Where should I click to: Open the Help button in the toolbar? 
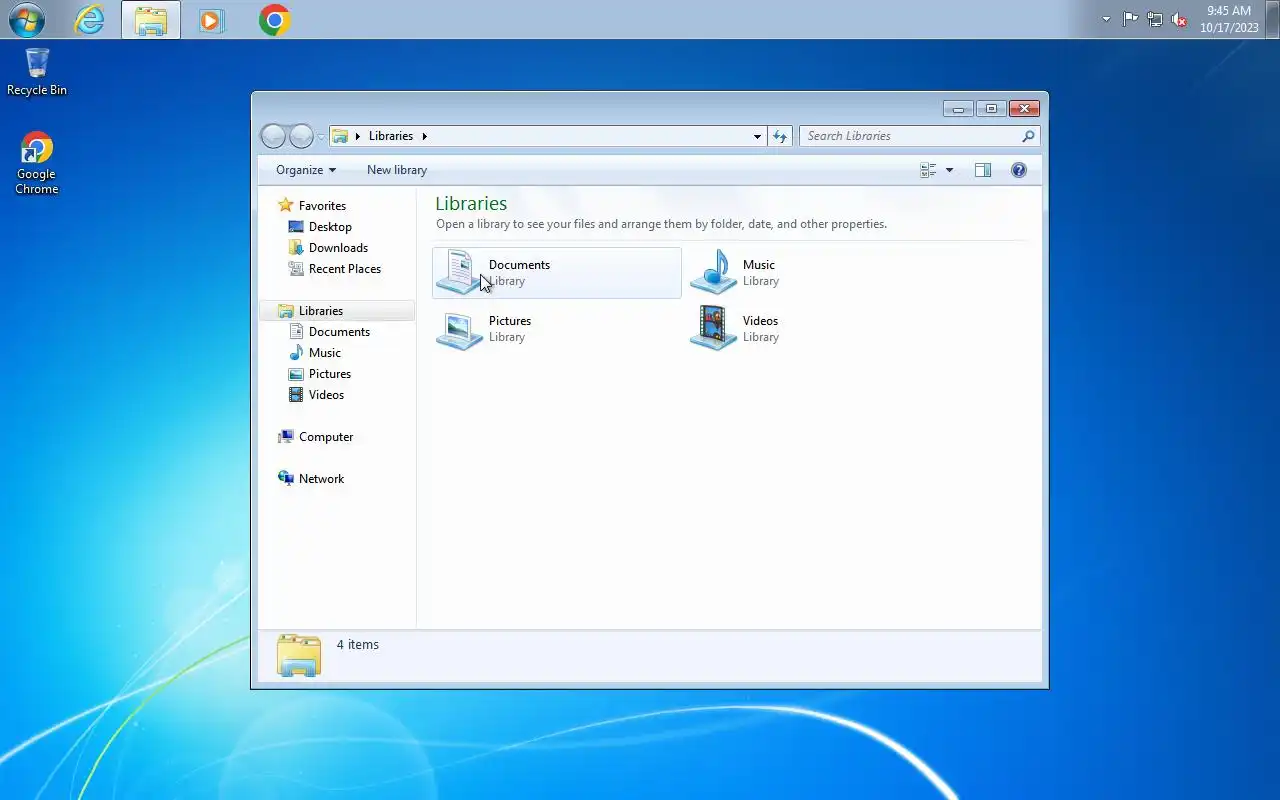click(x=1019, y=170)
